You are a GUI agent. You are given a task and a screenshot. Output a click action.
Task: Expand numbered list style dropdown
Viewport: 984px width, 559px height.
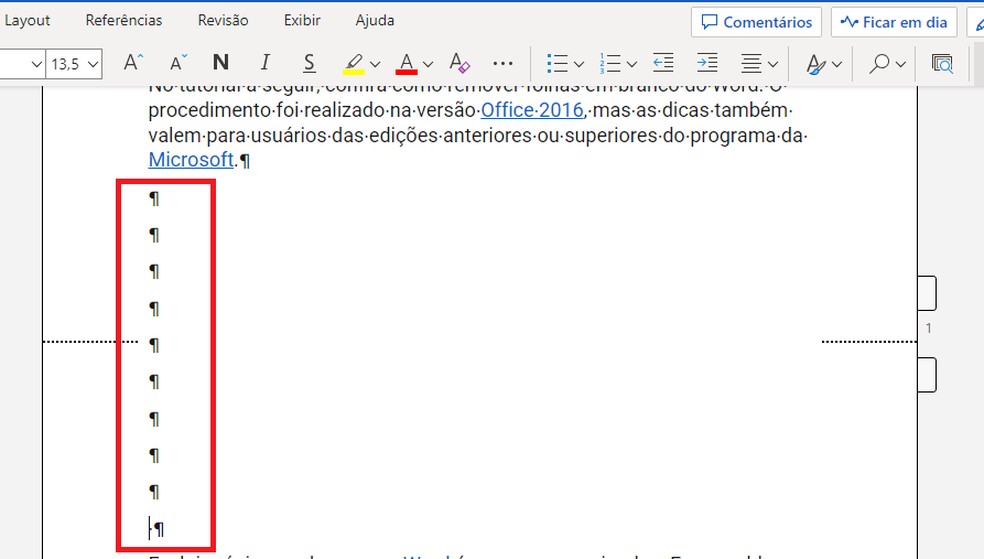point(632,64)
